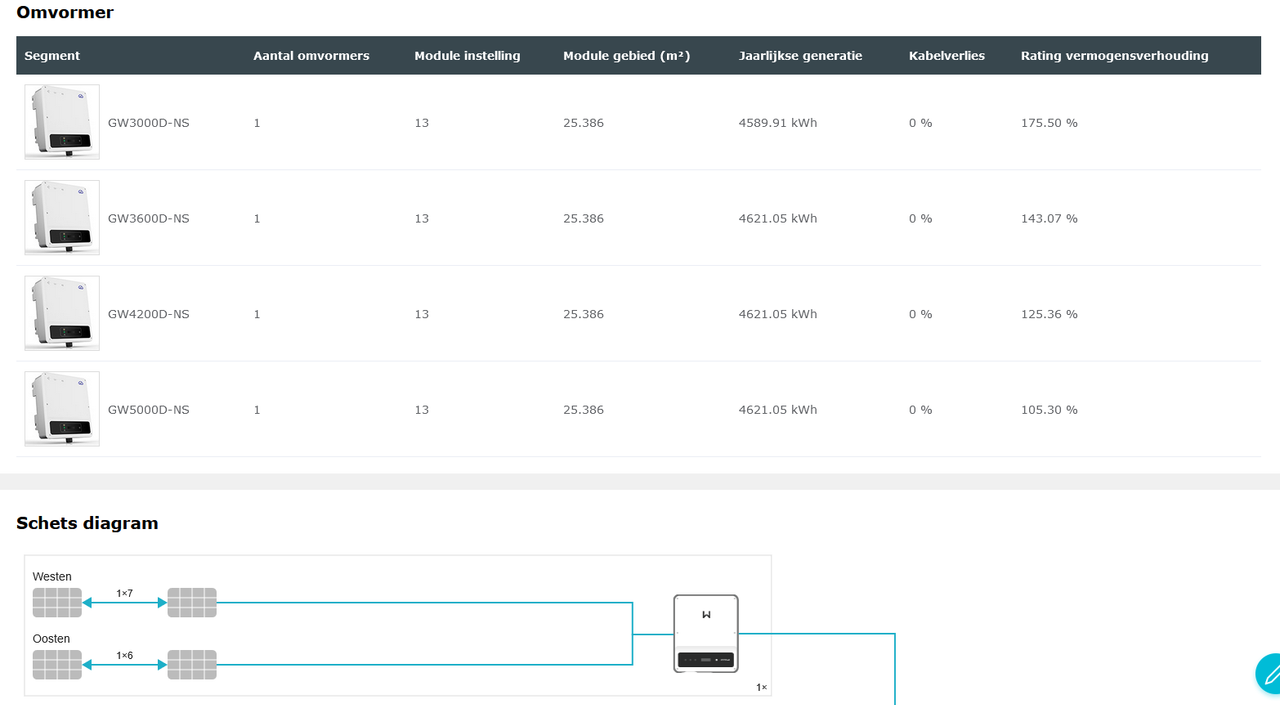
Task: Select the GW3000D-NS model name
Action: 148,123
